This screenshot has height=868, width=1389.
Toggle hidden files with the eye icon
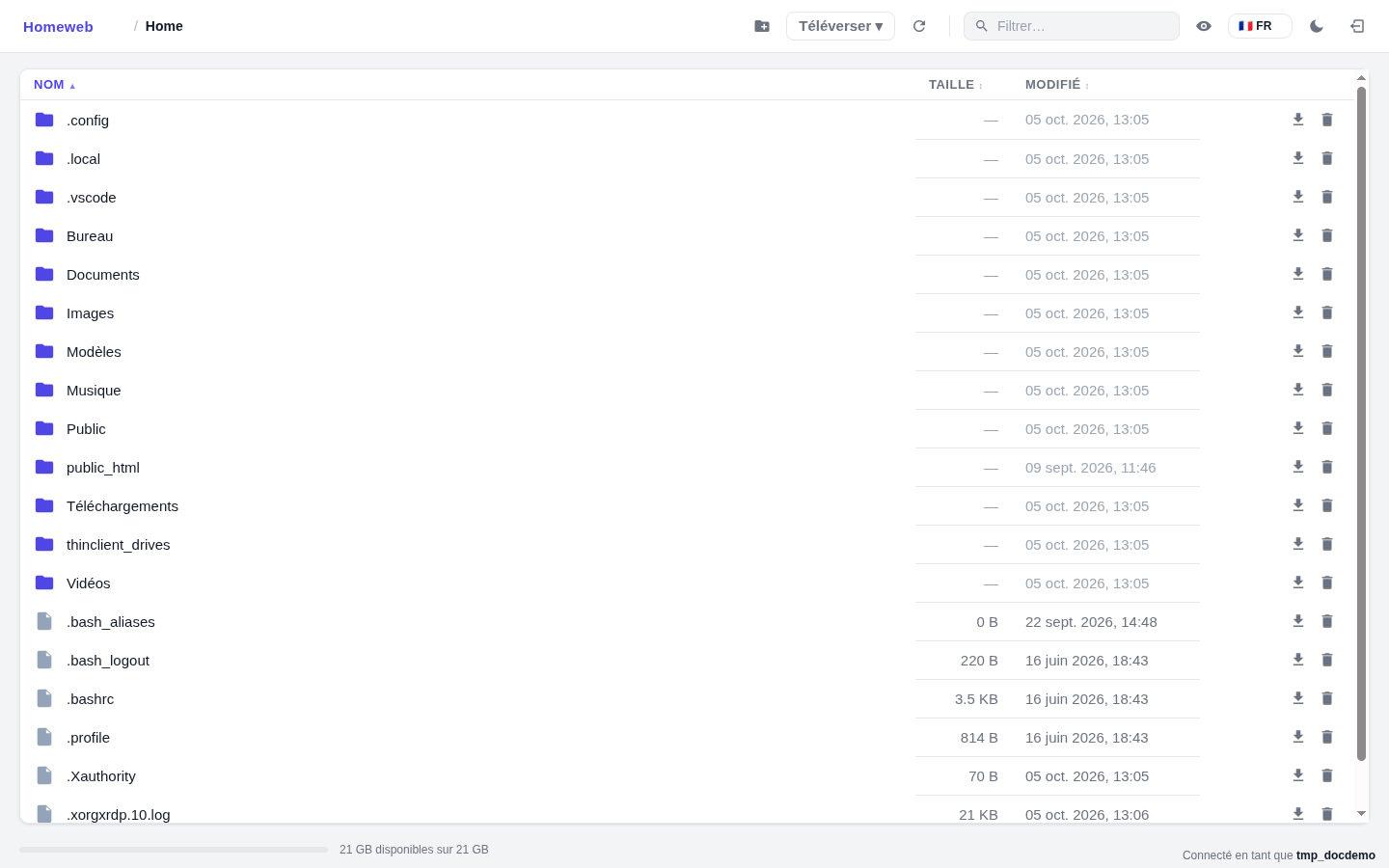click(x=1204, y=26)
